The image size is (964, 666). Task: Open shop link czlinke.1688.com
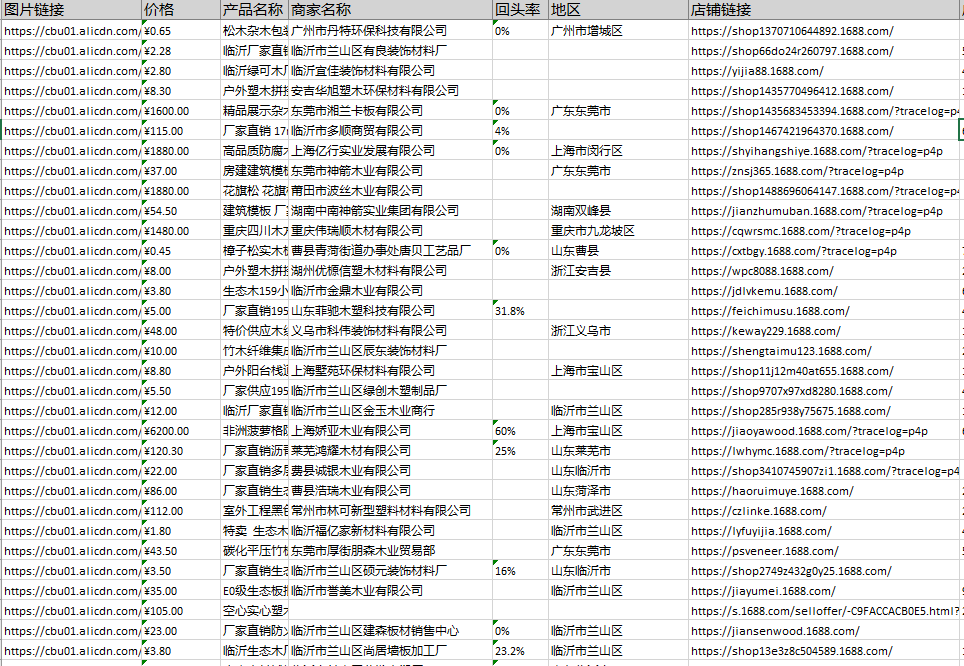pos(759,511)
